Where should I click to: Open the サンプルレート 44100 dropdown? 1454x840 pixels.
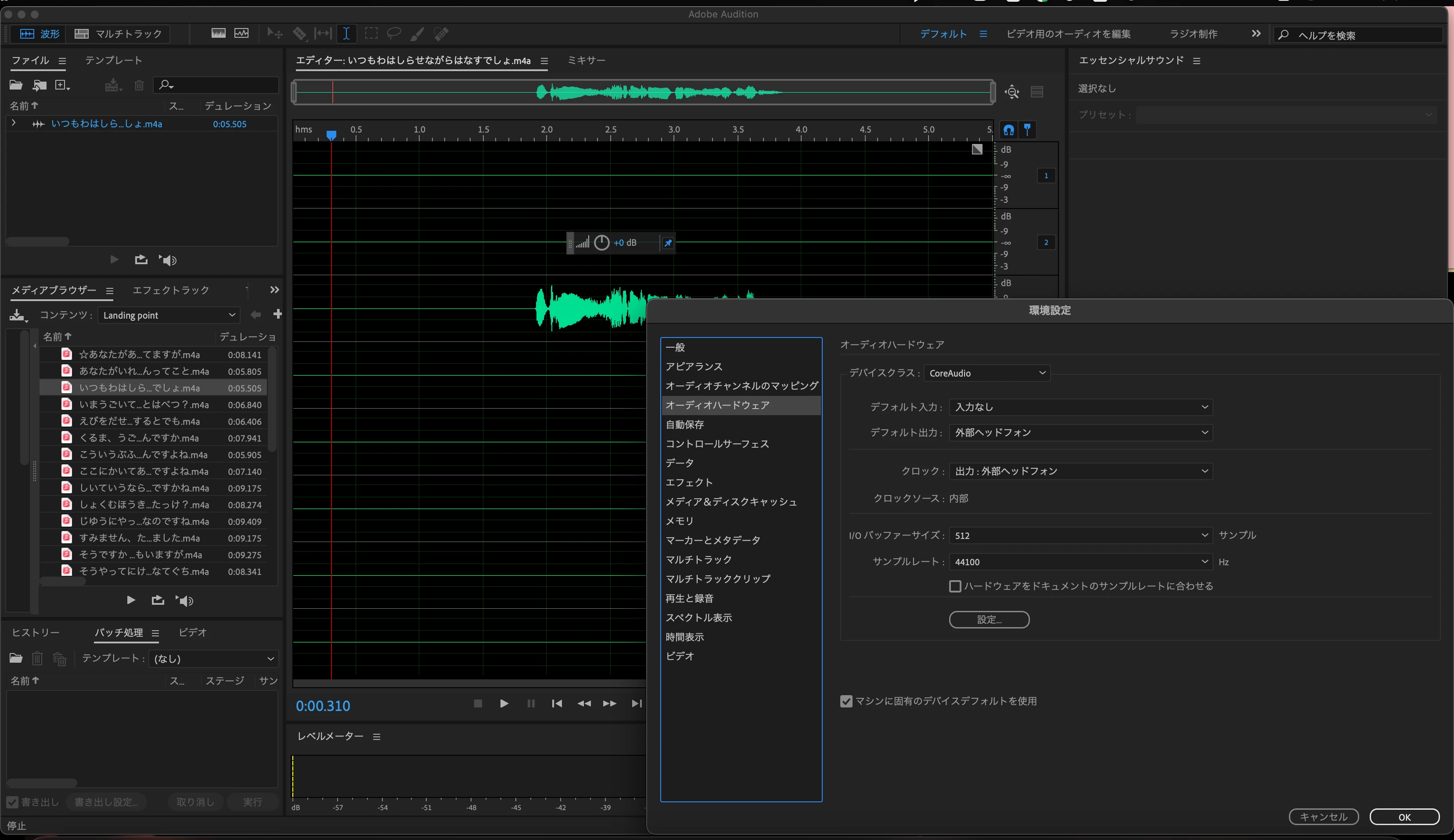pyautogui.click(x=1080, y=561)
